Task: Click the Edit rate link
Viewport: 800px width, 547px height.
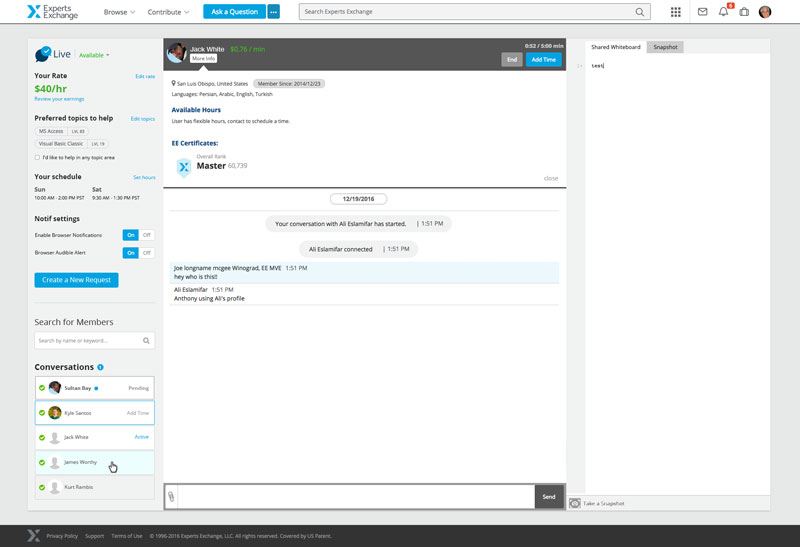Action: (x=145, y=77)
